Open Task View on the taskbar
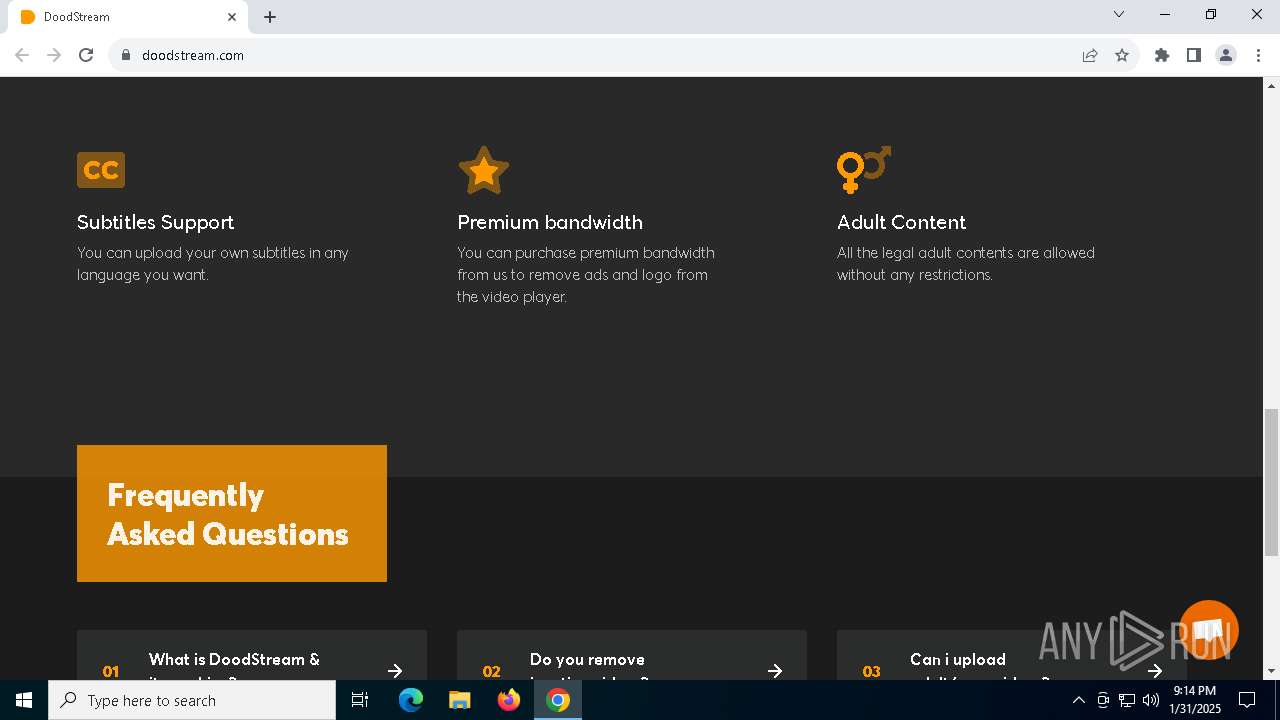This screenshot has height=720, width=1280. (x=360, y=700)
